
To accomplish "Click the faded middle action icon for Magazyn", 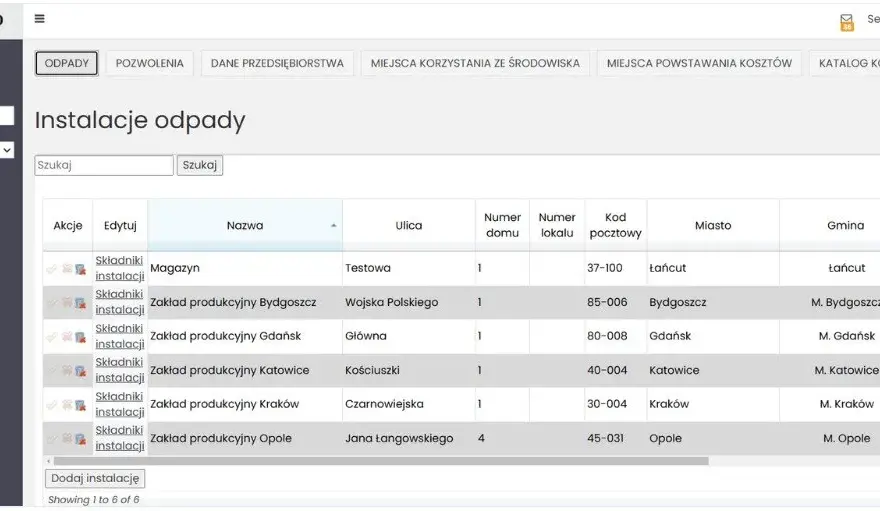I will [67, 269].
